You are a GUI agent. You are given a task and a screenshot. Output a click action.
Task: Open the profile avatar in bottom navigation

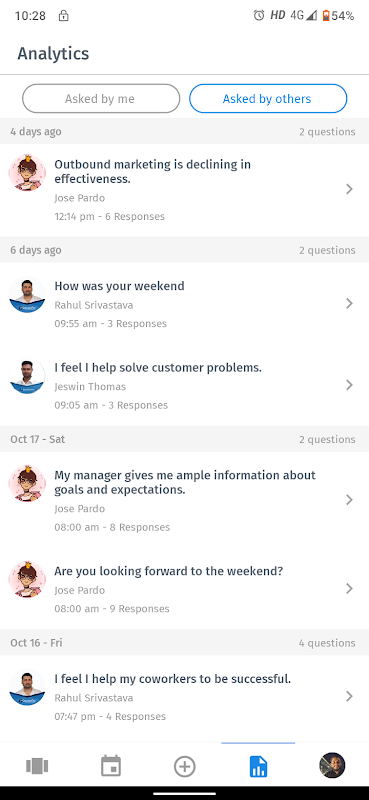click(332, 765)
